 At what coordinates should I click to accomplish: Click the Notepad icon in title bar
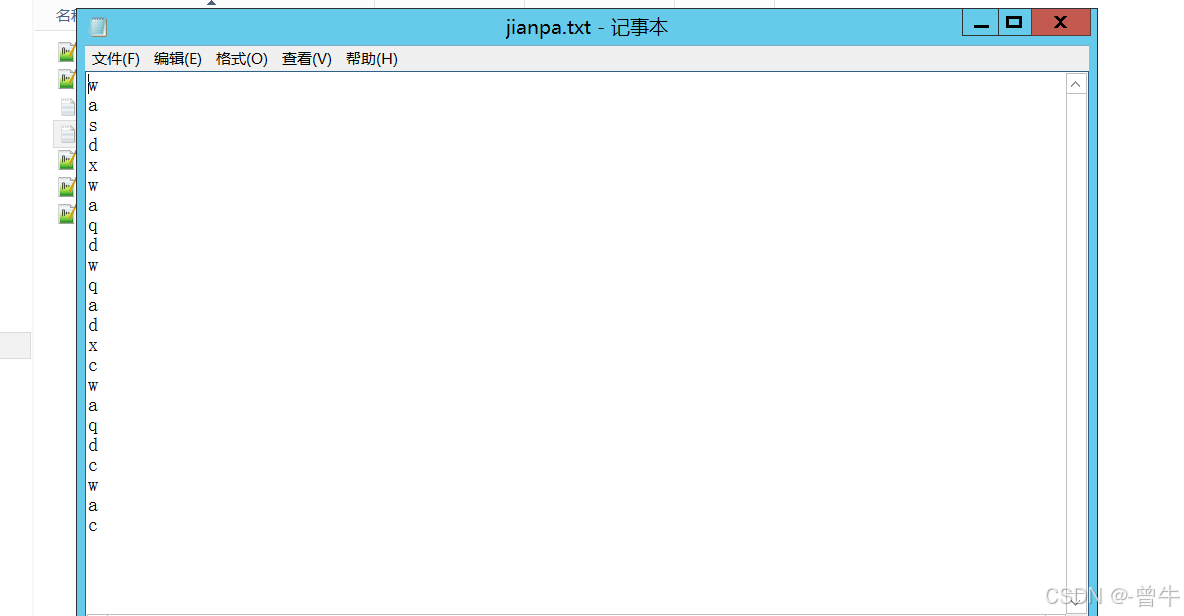[98, 27]
